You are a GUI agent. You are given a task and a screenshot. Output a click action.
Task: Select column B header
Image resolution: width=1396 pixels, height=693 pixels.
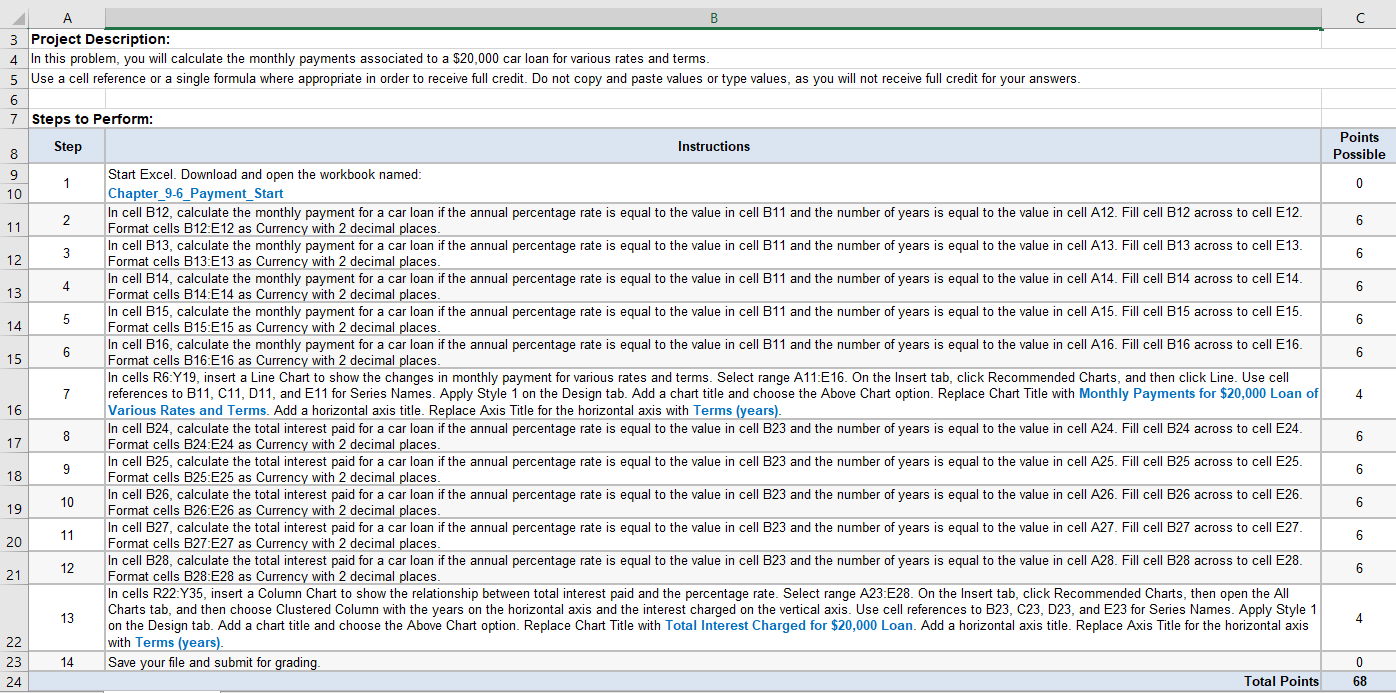coord(714,17)
